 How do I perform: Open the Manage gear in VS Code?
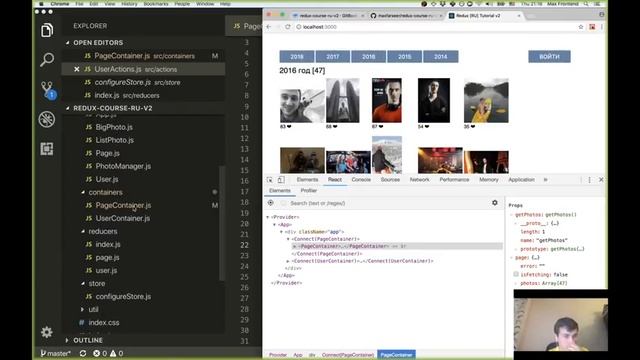pos(47,332)
